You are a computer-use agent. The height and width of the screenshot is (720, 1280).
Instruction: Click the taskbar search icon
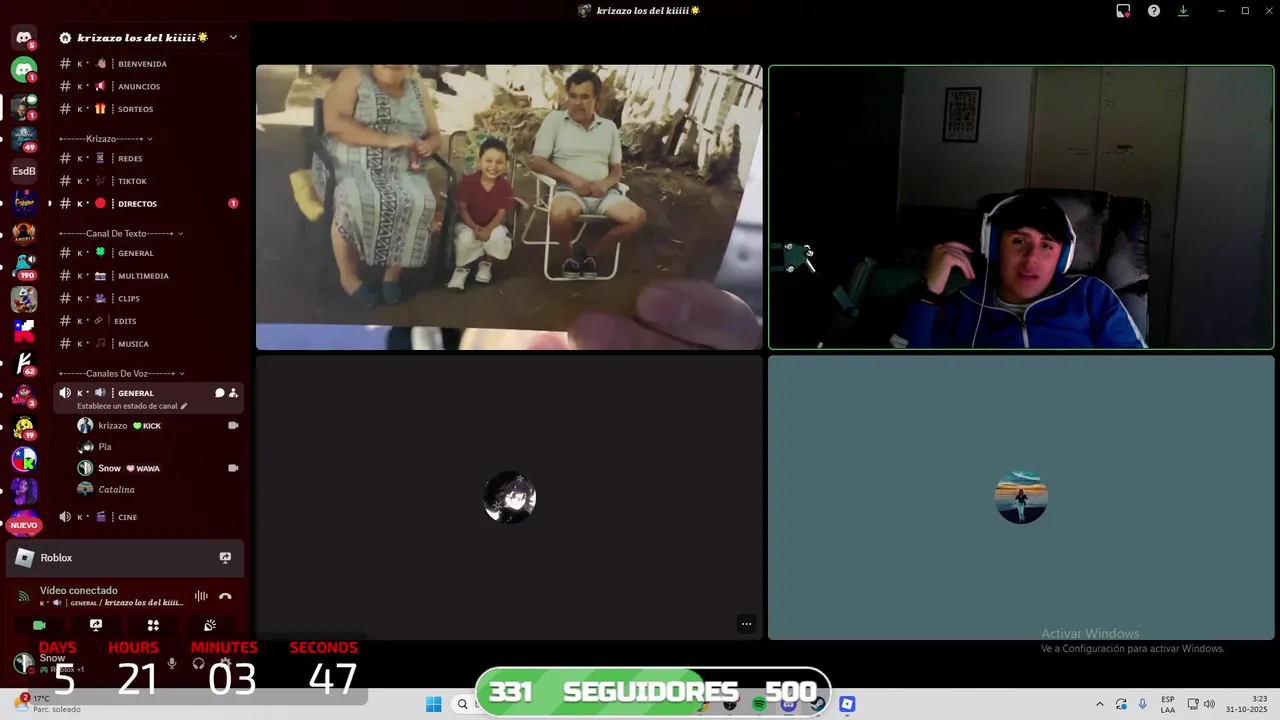click(462, 704)
